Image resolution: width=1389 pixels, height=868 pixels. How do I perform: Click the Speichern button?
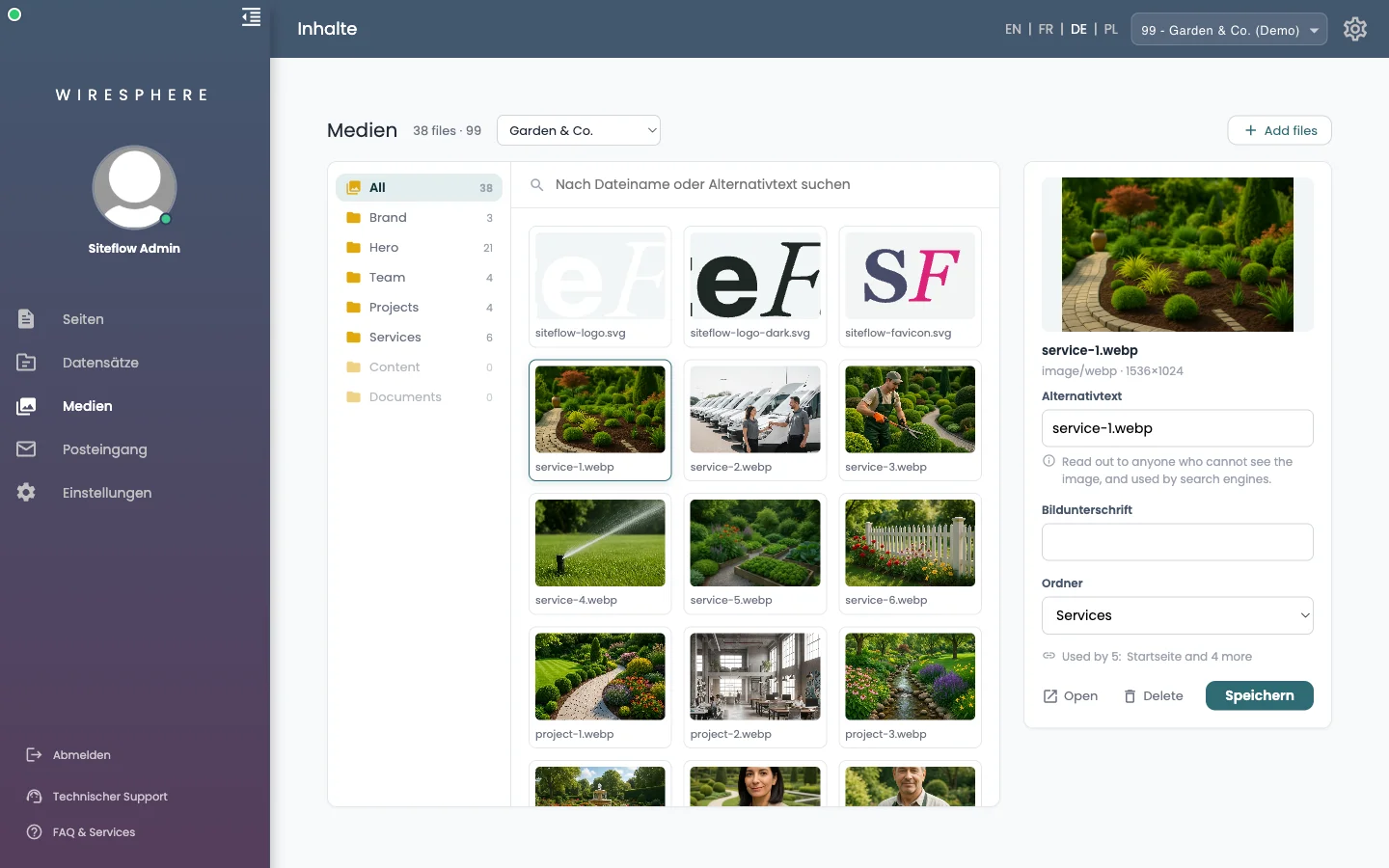pos(1260,695)
